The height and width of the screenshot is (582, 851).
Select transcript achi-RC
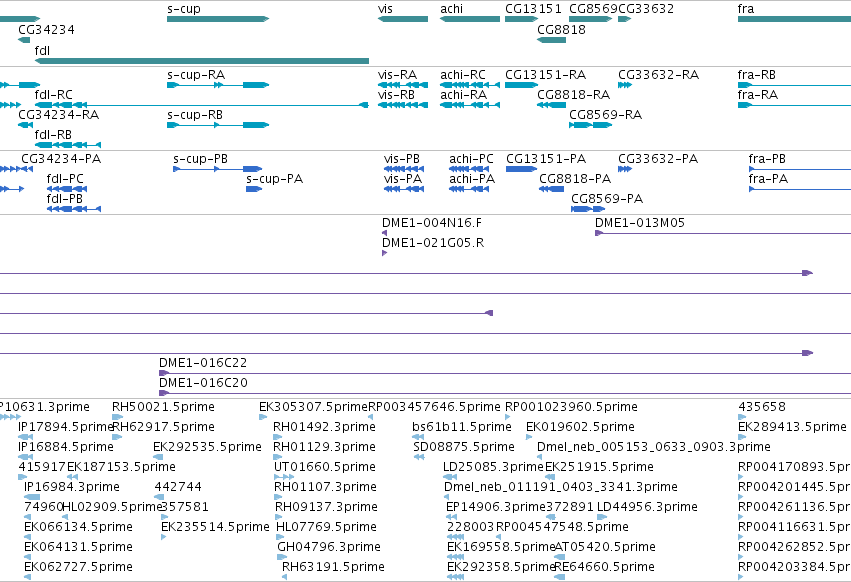click(x=469, y=85)
